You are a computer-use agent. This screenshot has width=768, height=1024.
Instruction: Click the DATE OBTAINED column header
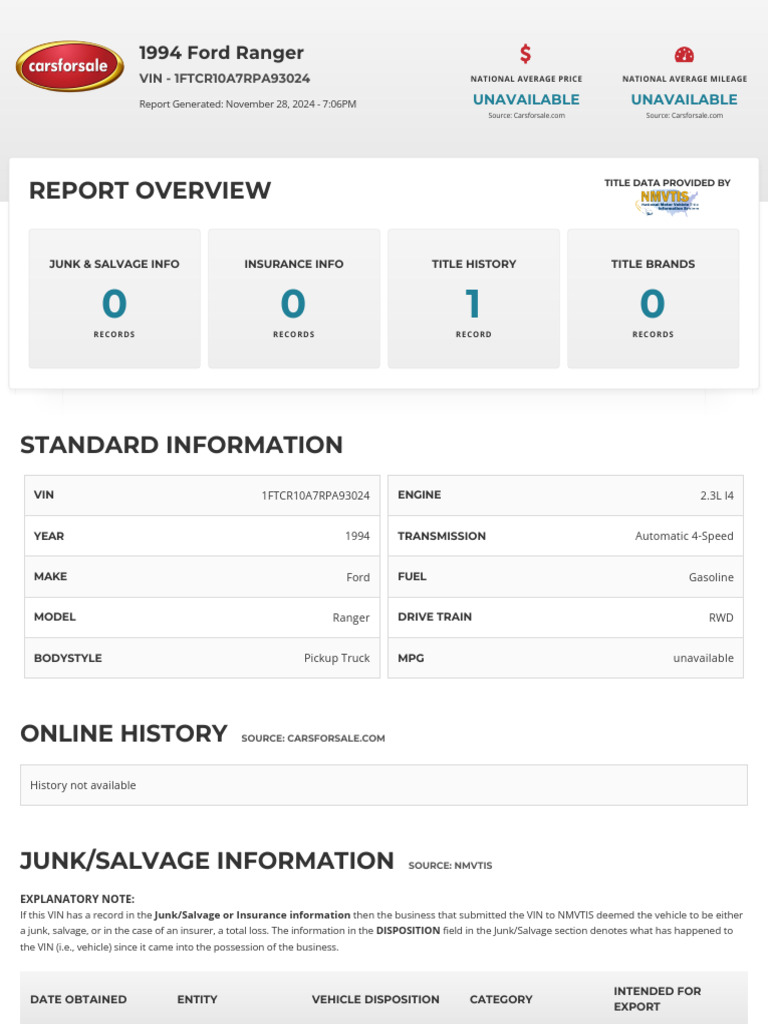pyautogui.click(x=78, y=999)
